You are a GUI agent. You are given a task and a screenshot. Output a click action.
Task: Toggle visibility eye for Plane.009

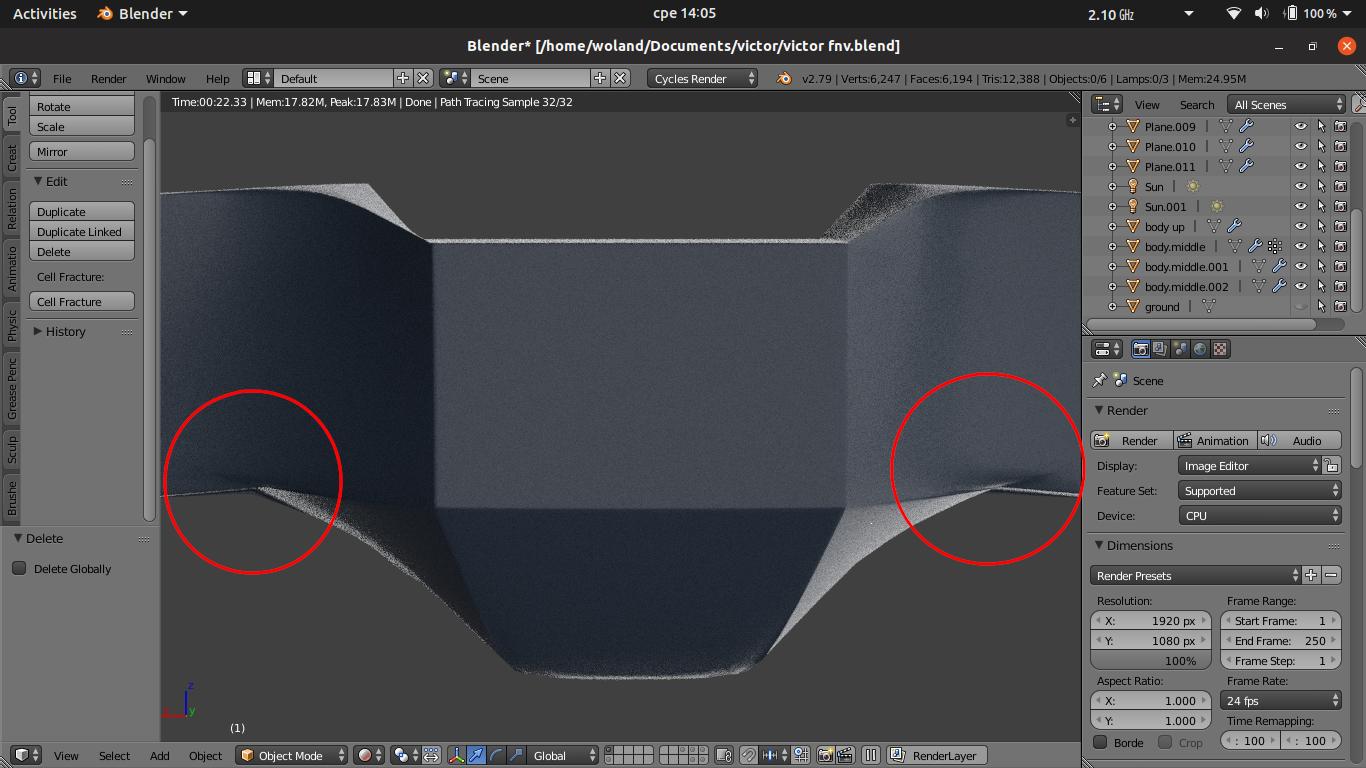pos(1301,127)
